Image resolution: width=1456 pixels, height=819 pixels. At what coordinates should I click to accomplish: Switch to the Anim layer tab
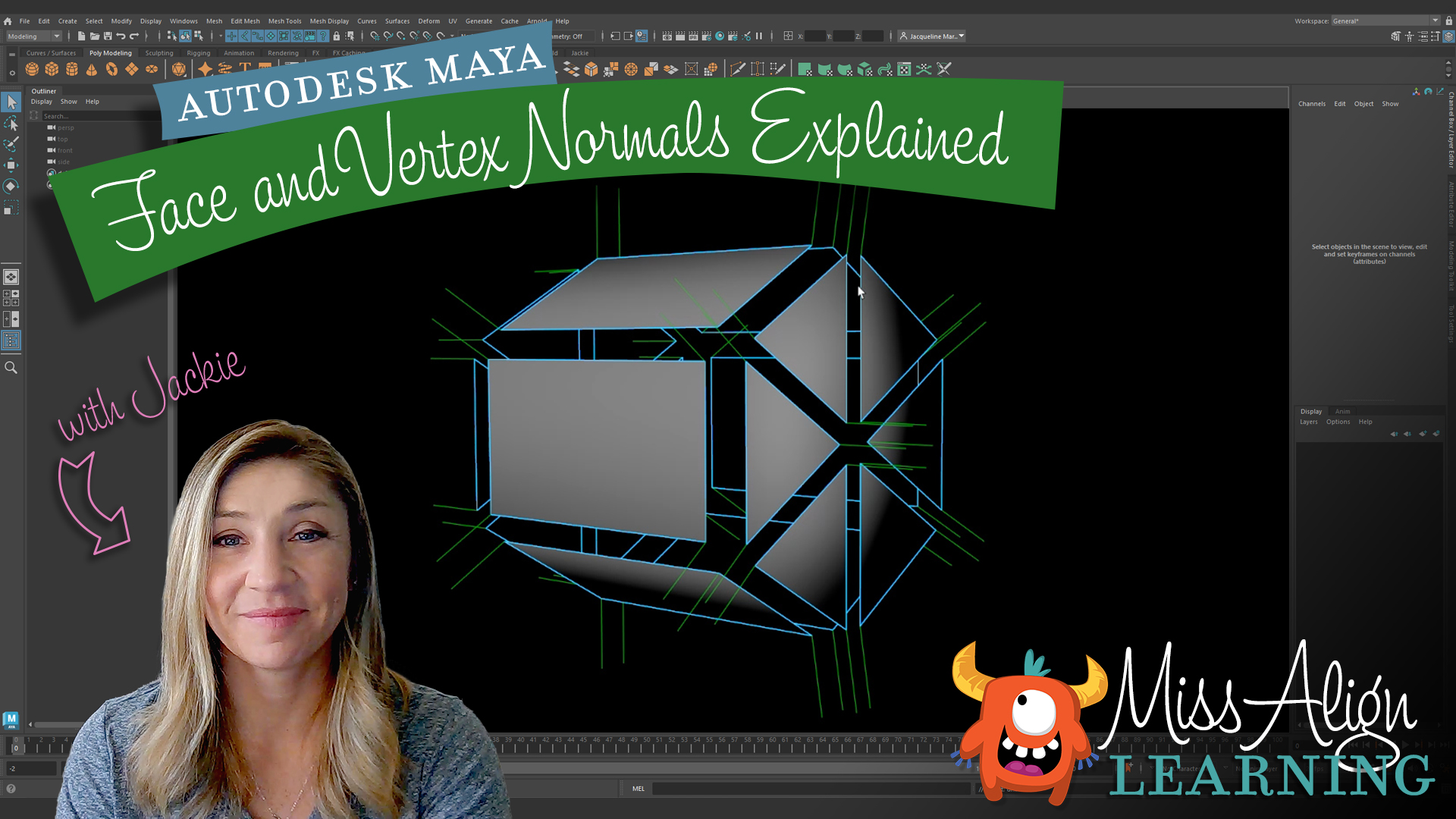pyautogui.click(x=1342, y=412)
